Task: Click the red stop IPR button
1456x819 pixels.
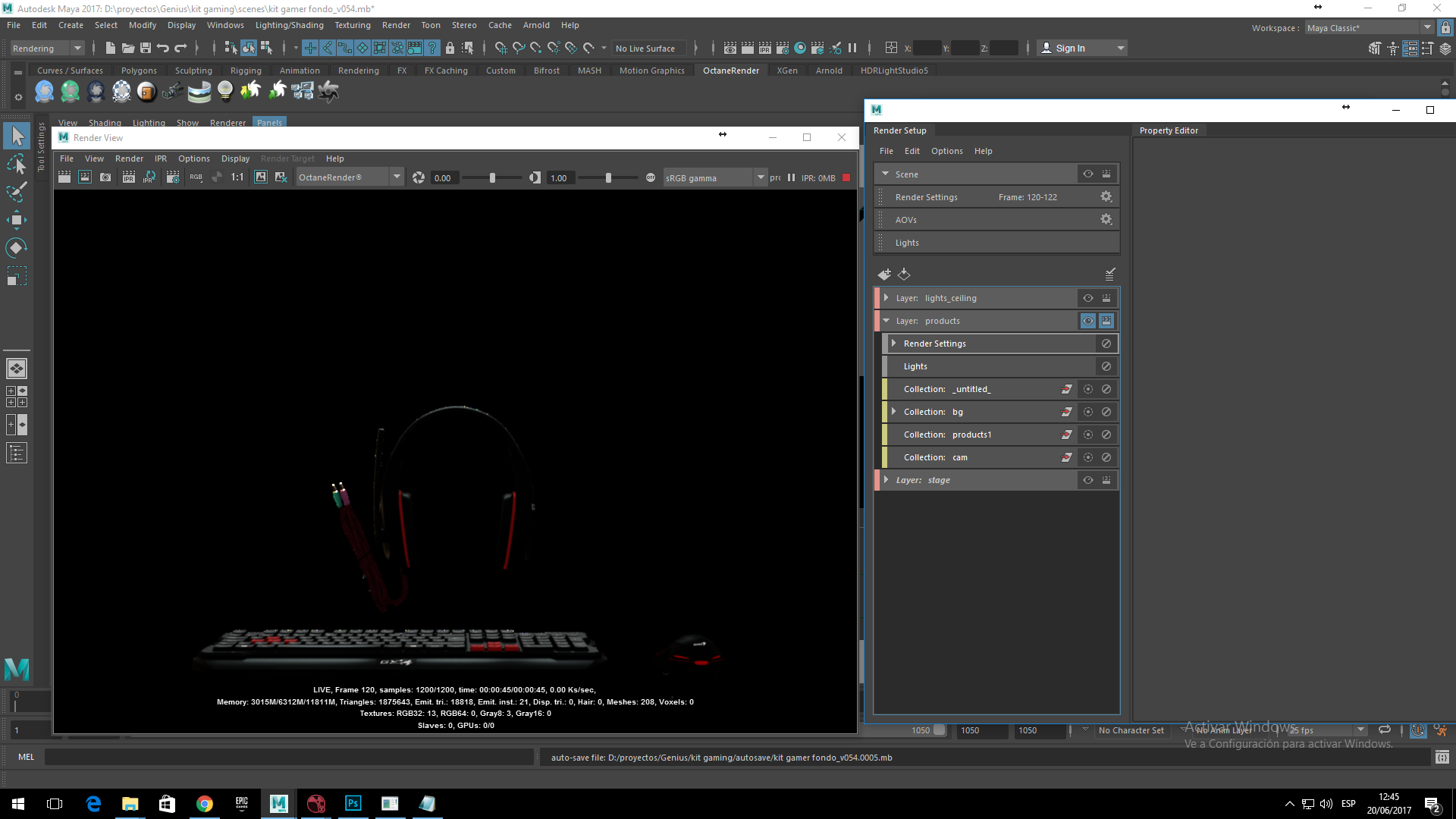Action: (x=846, y=178)
